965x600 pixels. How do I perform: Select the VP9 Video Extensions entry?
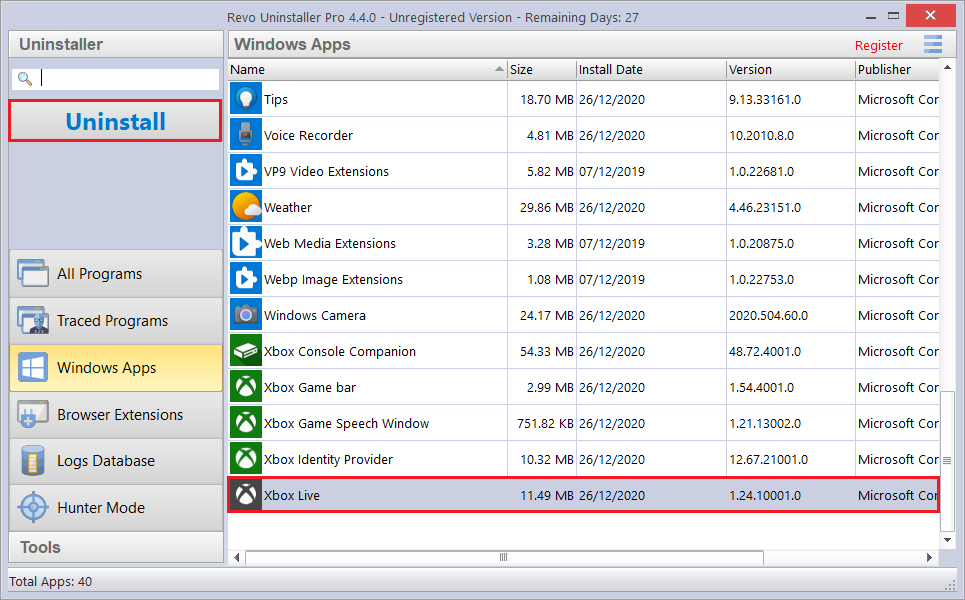click(326, 172)
